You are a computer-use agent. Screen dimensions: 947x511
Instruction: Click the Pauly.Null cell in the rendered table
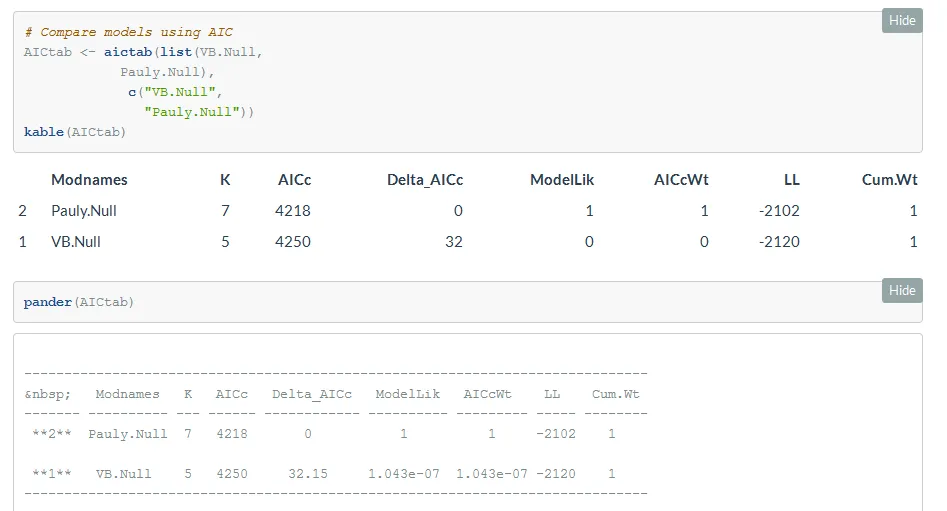pyautogui.click(x=84, y=211)
